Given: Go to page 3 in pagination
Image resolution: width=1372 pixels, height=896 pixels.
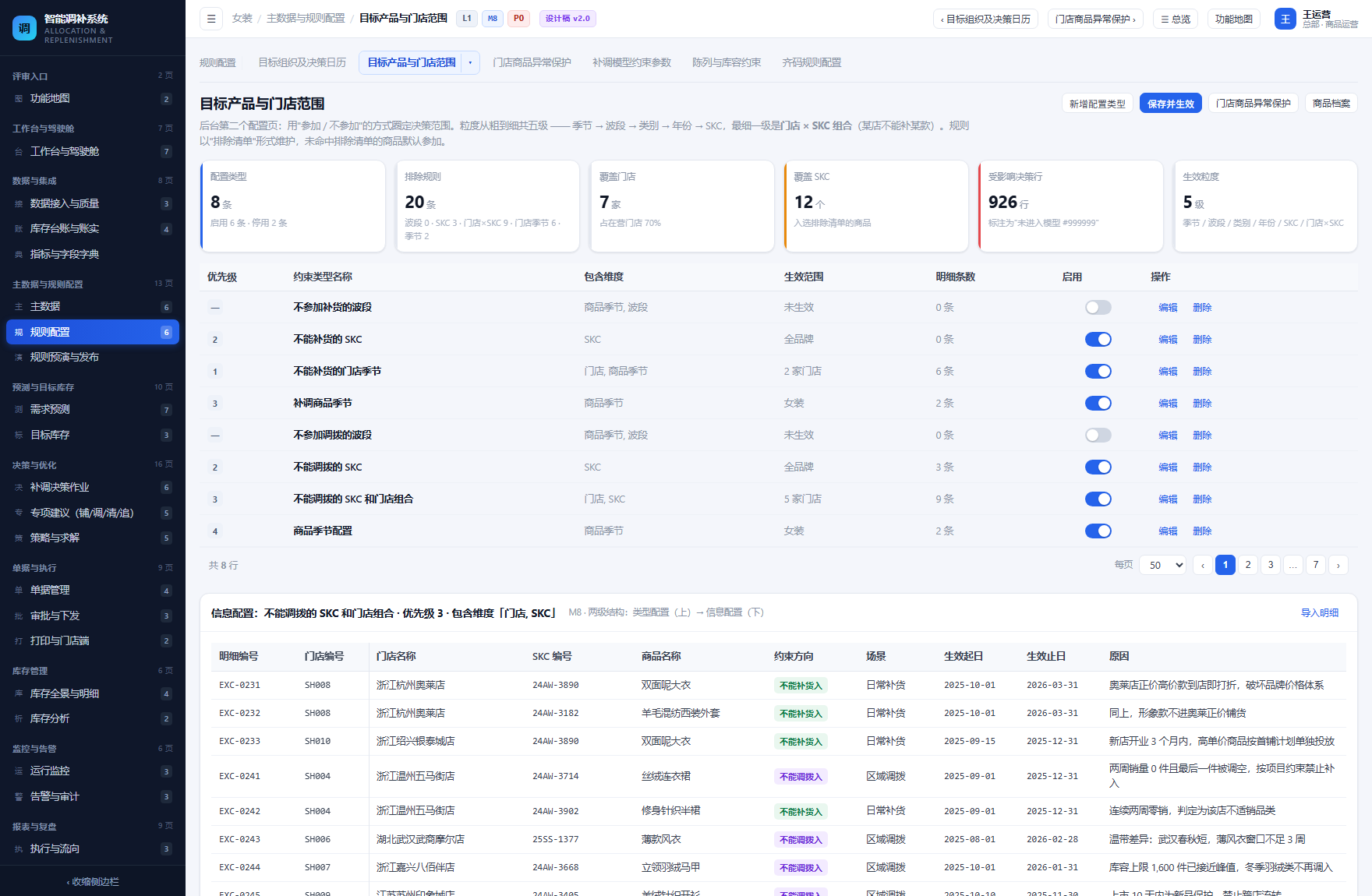Looking at the screenshot, I should tap(1271, 565).
